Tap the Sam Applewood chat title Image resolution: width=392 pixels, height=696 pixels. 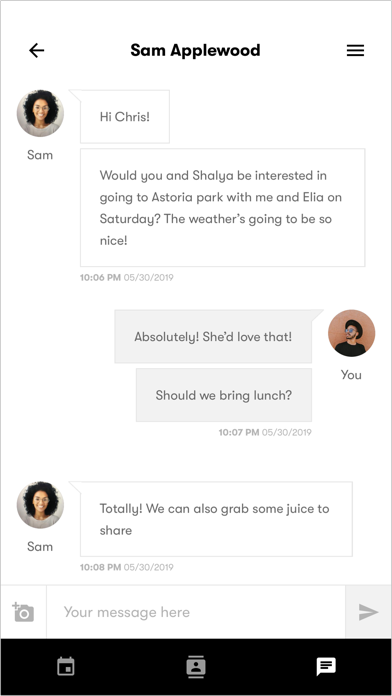coord(195,51)
